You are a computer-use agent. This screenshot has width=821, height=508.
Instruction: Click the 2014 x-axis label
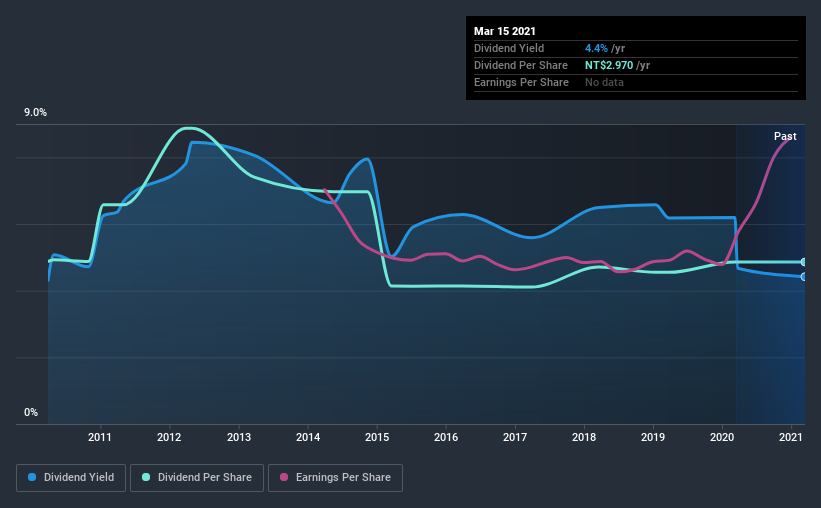click(x=308, y=437)
